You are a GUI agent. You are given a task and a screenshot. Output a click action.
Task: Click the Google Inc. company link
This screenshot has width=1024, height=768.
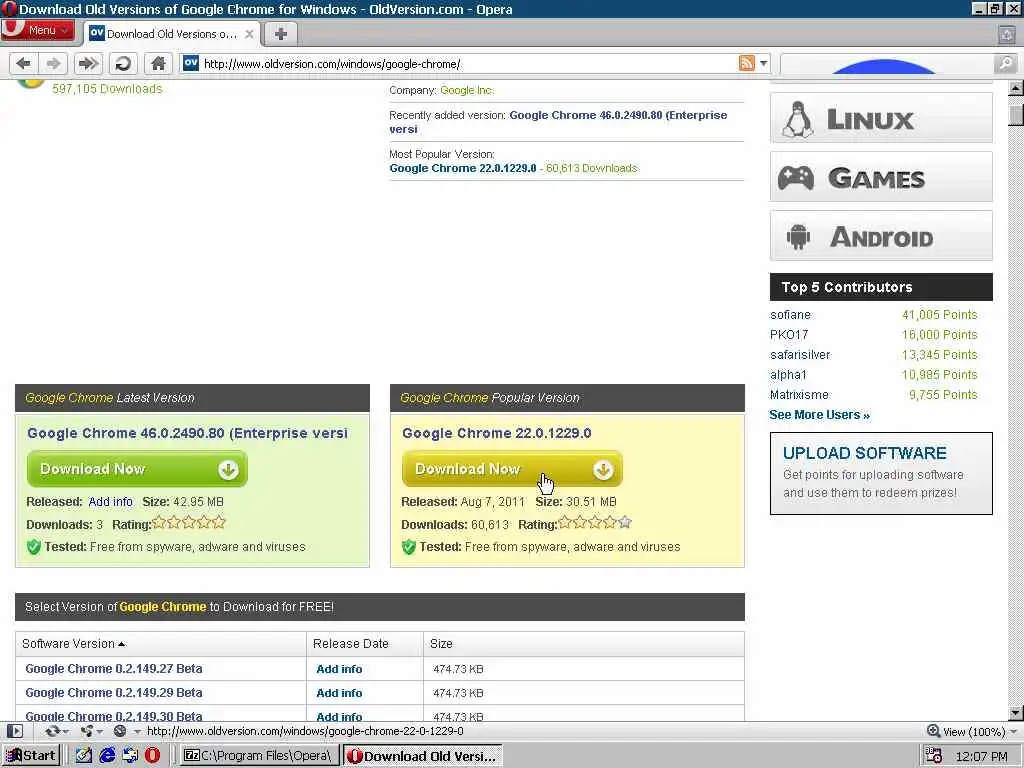(467, 90)
